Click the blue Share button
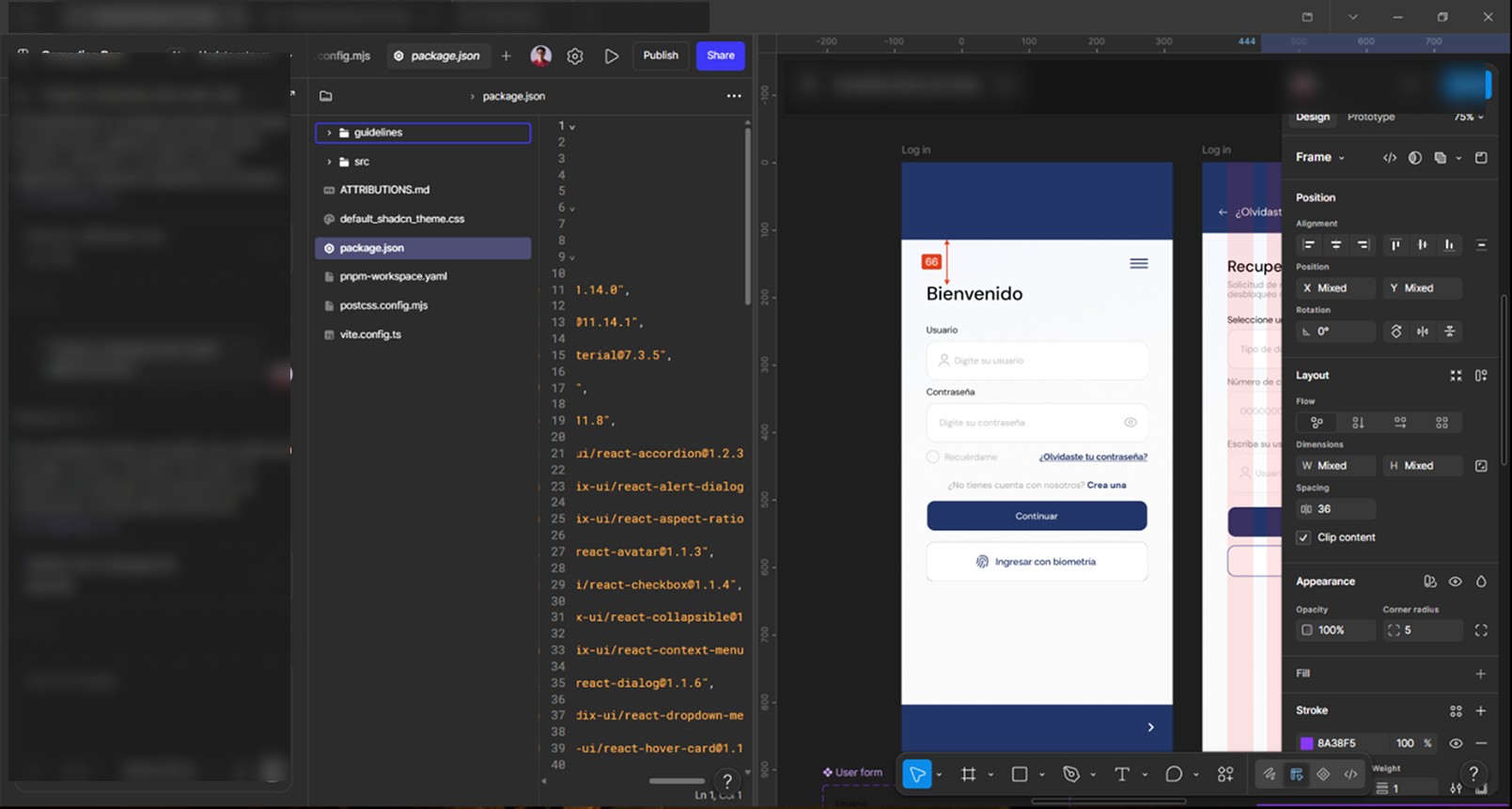 click(721, 55)
